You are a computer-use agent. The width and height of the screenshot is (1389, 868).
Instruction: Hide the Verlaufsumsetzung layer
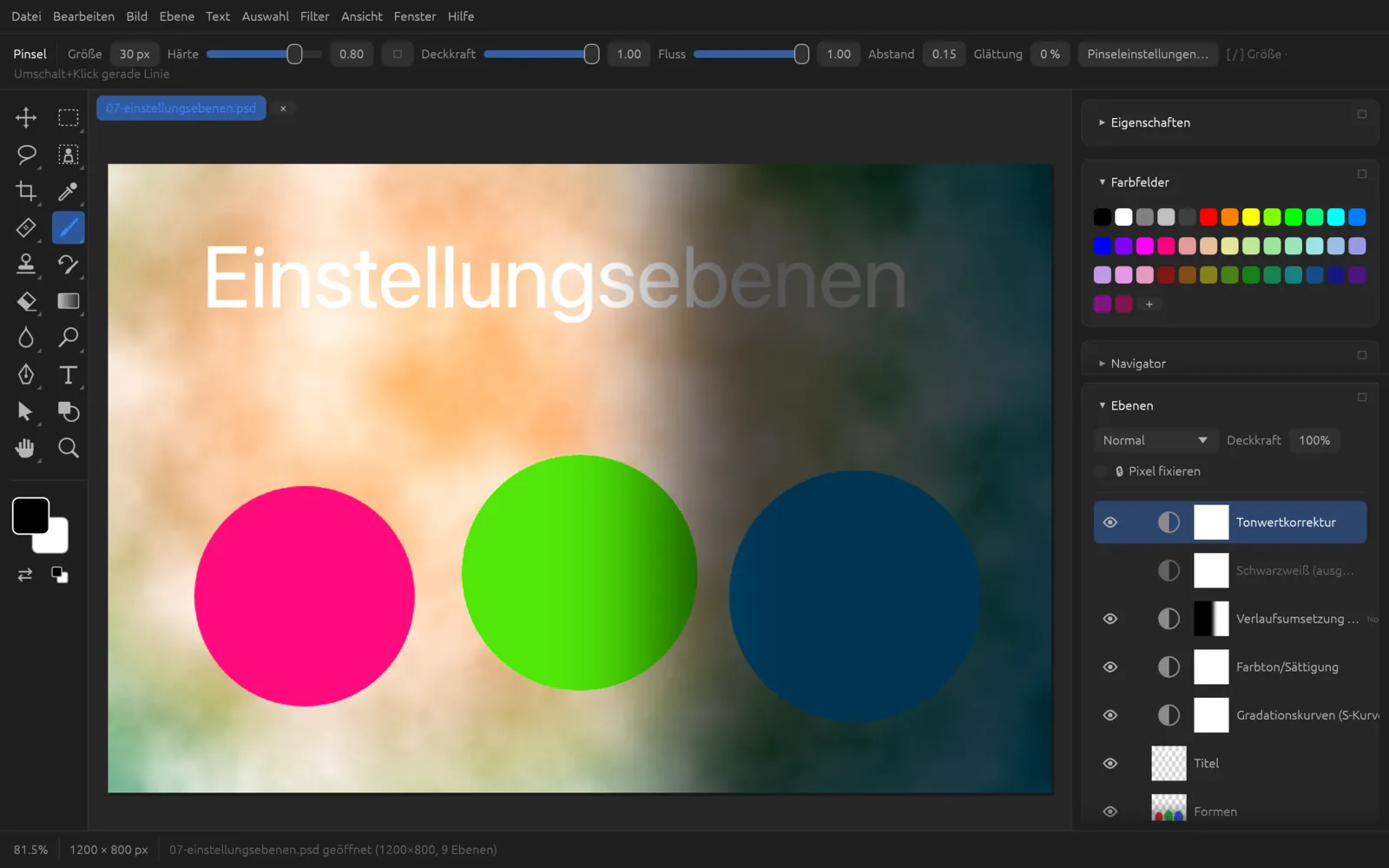[1110, 619]
